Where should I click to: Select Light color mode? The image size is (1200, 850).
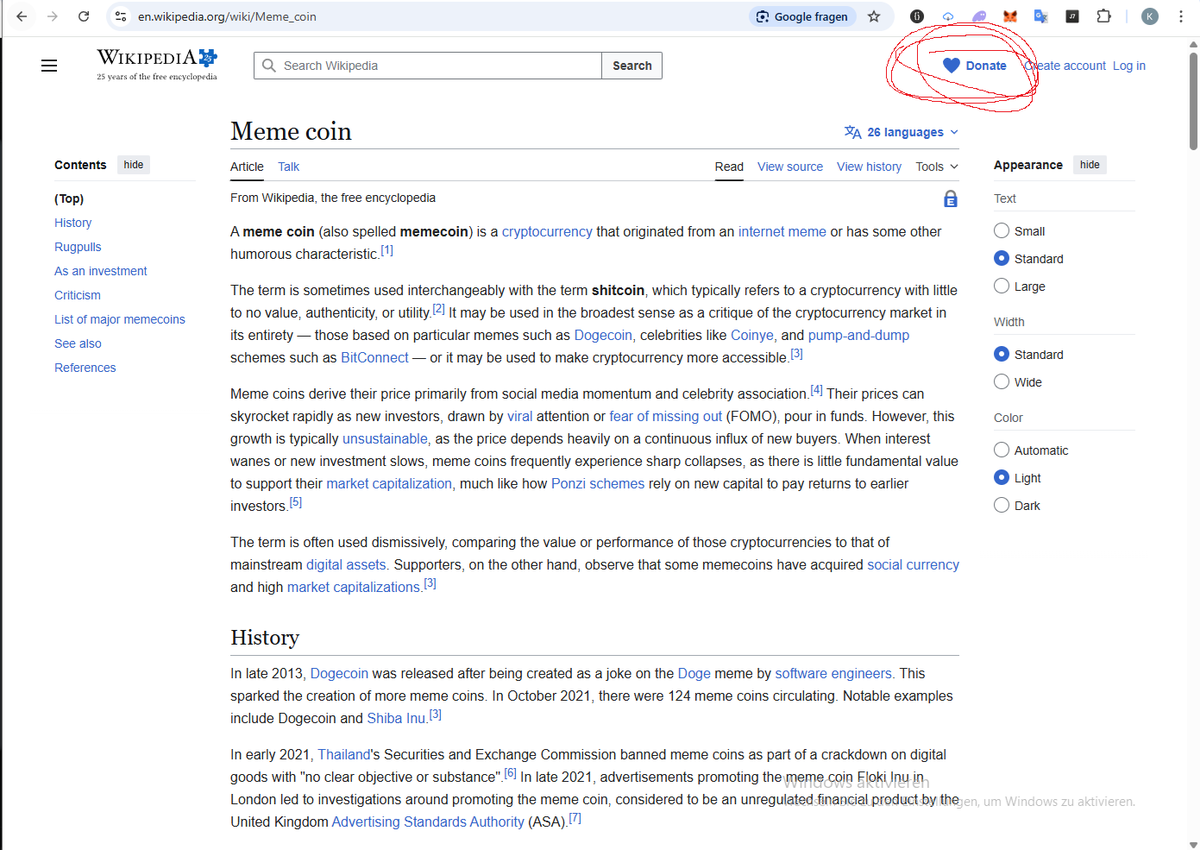pyautogui.click(x=1001, y=478)
